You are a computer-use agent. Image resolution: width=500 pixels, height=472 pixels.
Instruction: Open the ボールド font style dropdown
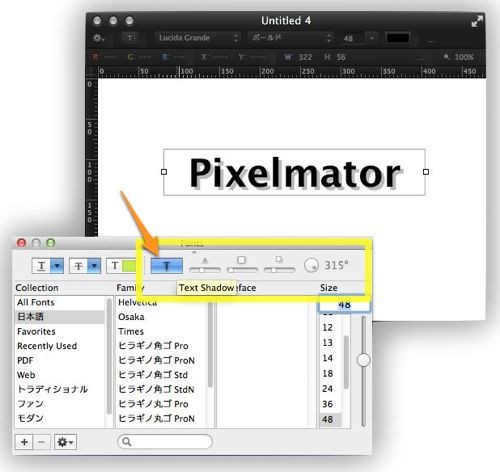click(x=290, y=38)
